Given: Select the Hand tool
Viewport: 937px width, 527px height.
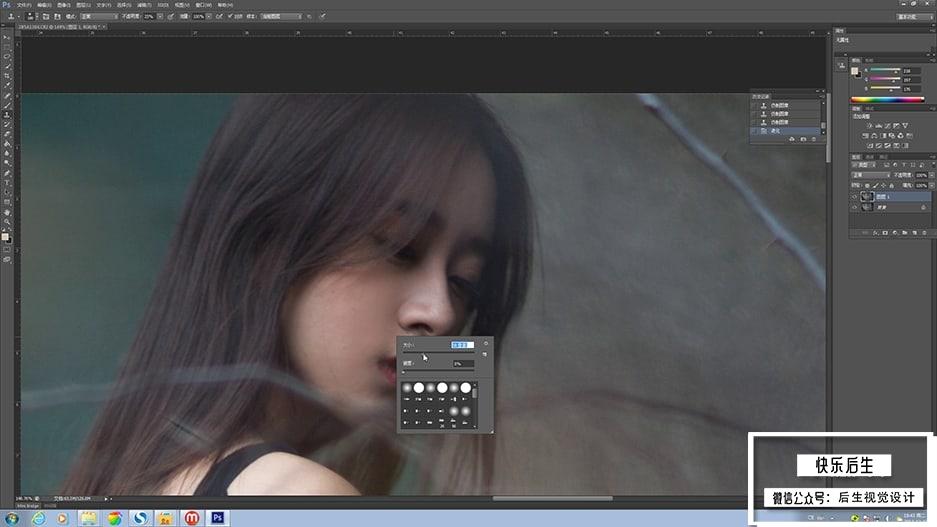Looking at the screenshot, I should pyautogui.click(x=7, y=212).
